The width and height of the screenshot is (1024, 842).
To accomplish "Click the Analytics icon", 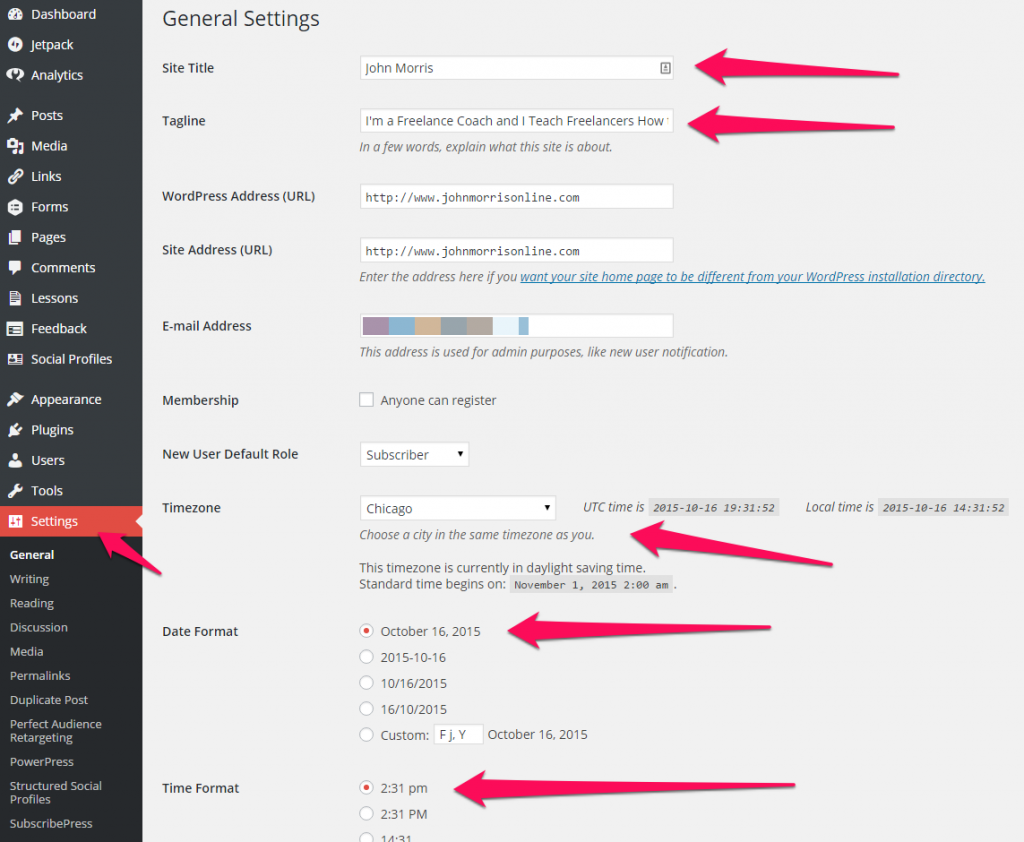I will [15, 74].
